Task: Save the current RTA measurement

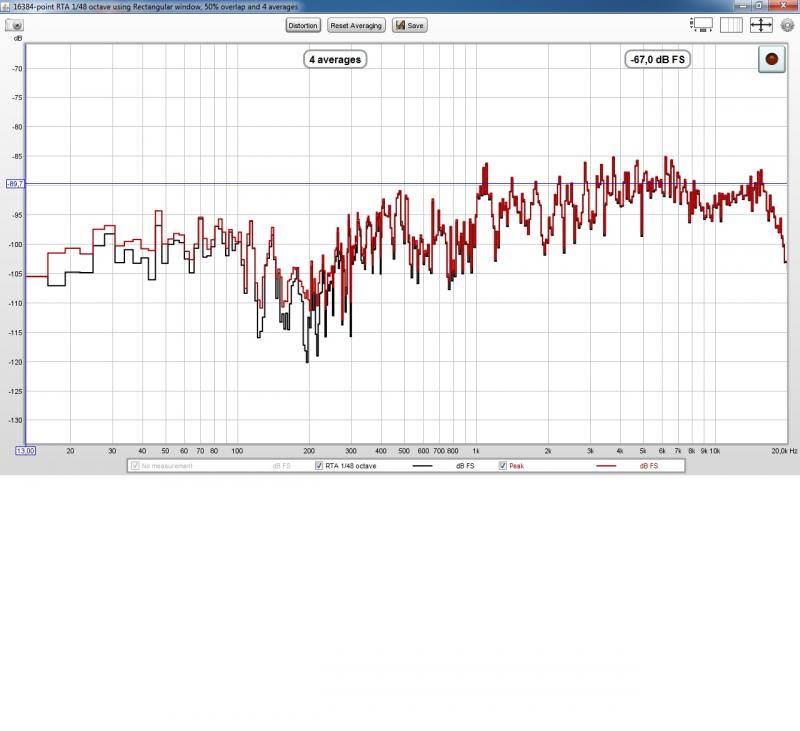Action: click(410, 26)
